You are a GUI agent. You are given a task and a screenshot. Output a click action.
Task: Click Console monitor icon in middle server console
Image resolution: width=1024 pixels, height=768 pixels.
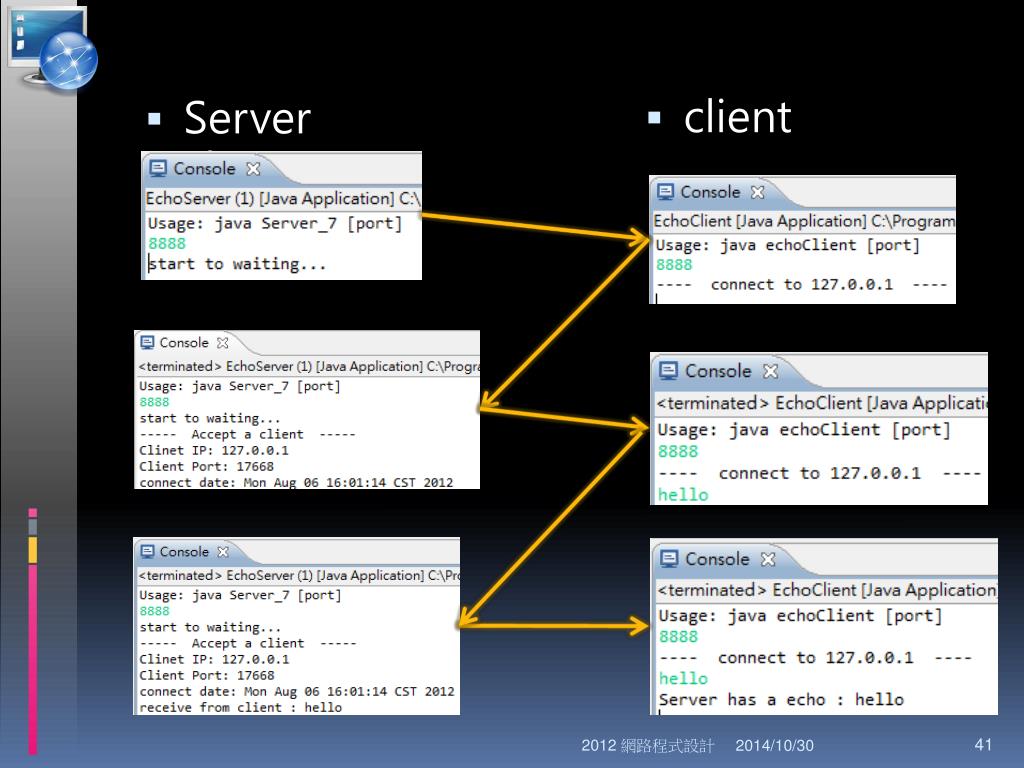[148, 342]
